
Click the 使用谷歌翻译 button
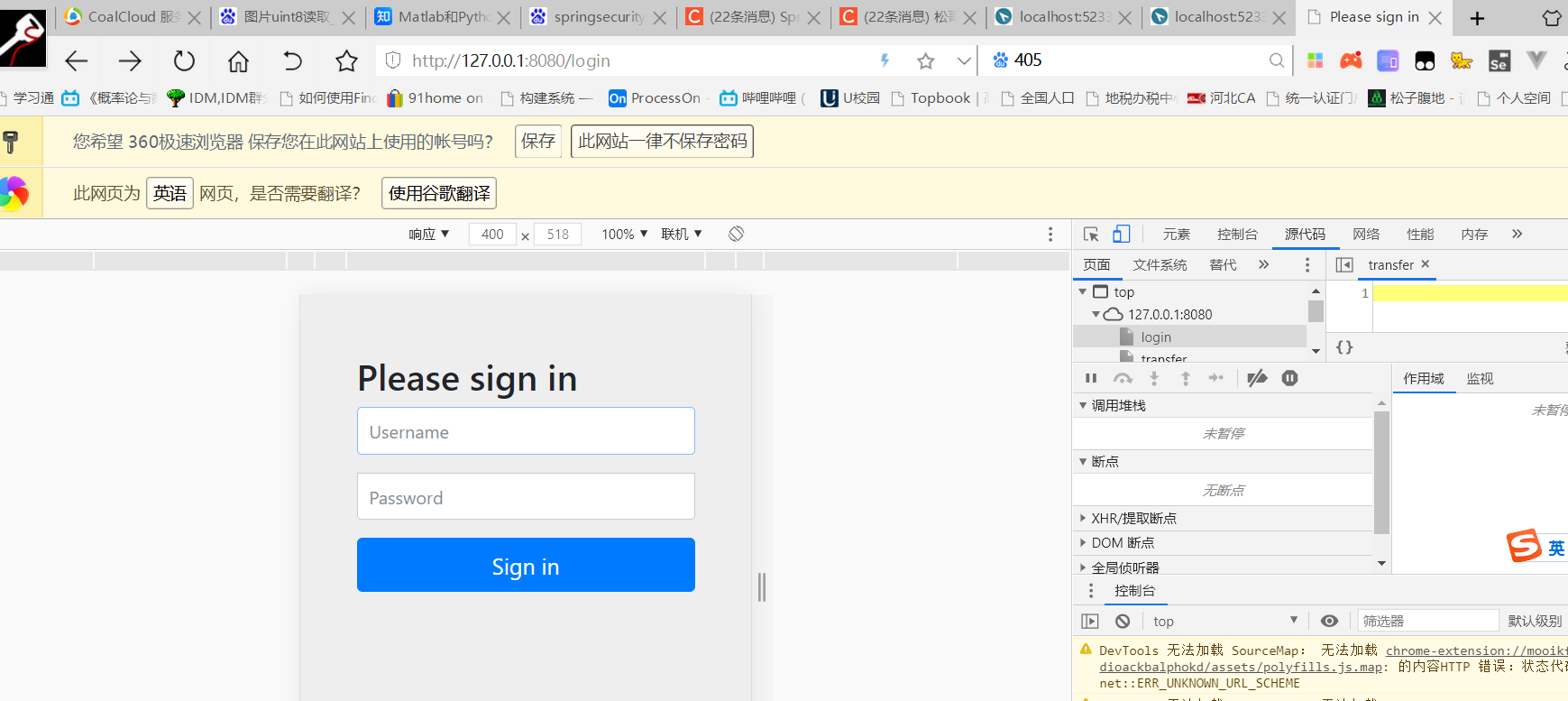pos(439,193)
